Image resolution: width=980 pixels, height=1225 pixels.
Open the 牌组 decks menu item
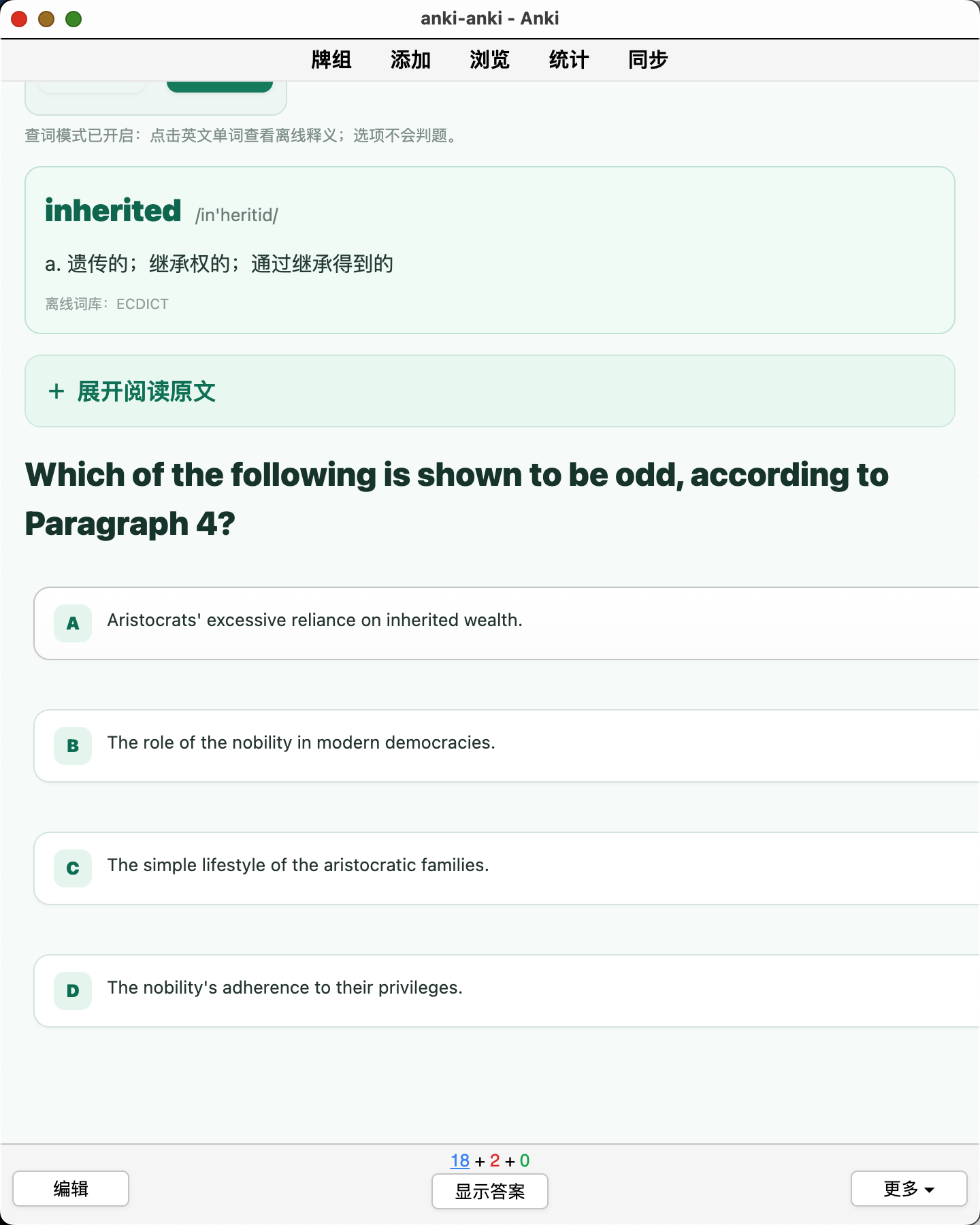tap(331, 60)
